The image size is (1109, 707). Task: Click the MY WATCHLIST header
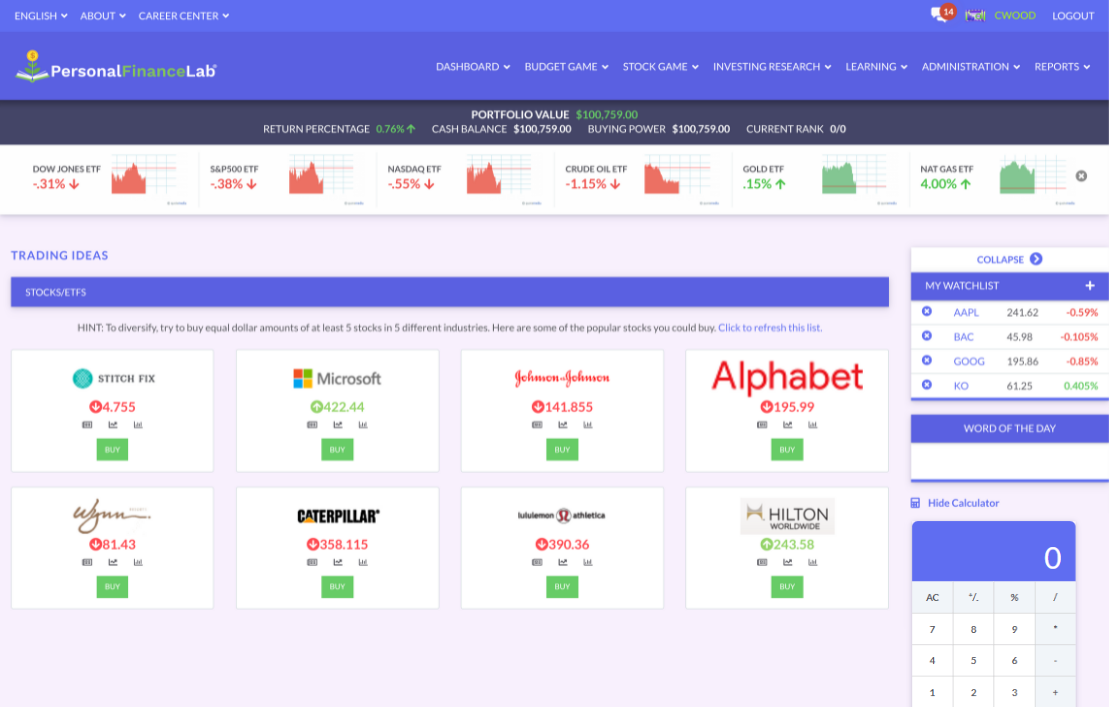click(x=1010, y=286)
